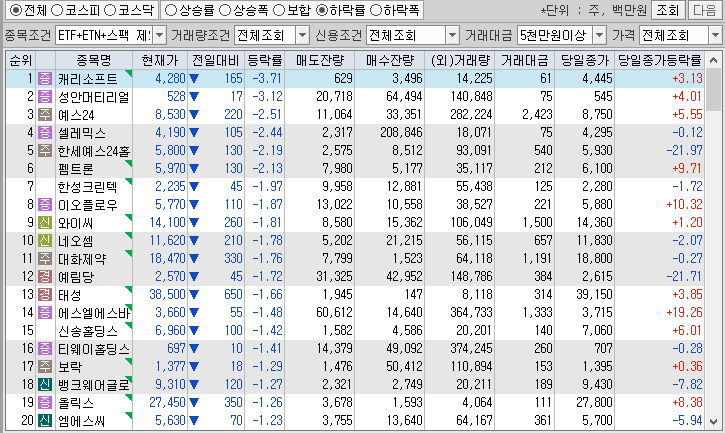
Task: Click the scrollbar up arrow
Action: [713, 60]
